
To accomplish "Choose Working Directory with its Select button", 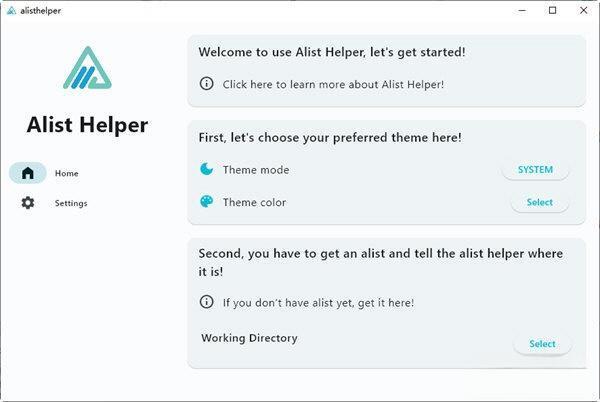I will (x=542, y=344).
